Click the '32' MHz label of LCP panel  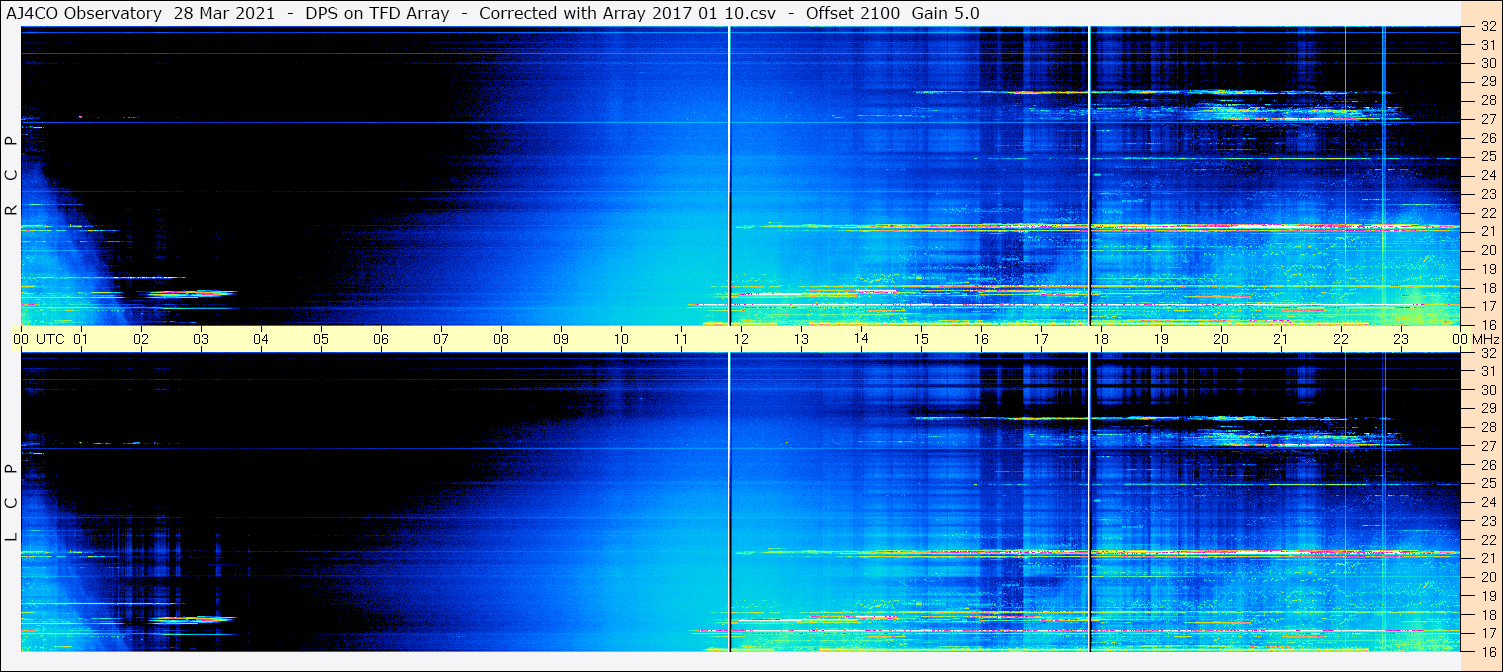tap(1487, 353)
